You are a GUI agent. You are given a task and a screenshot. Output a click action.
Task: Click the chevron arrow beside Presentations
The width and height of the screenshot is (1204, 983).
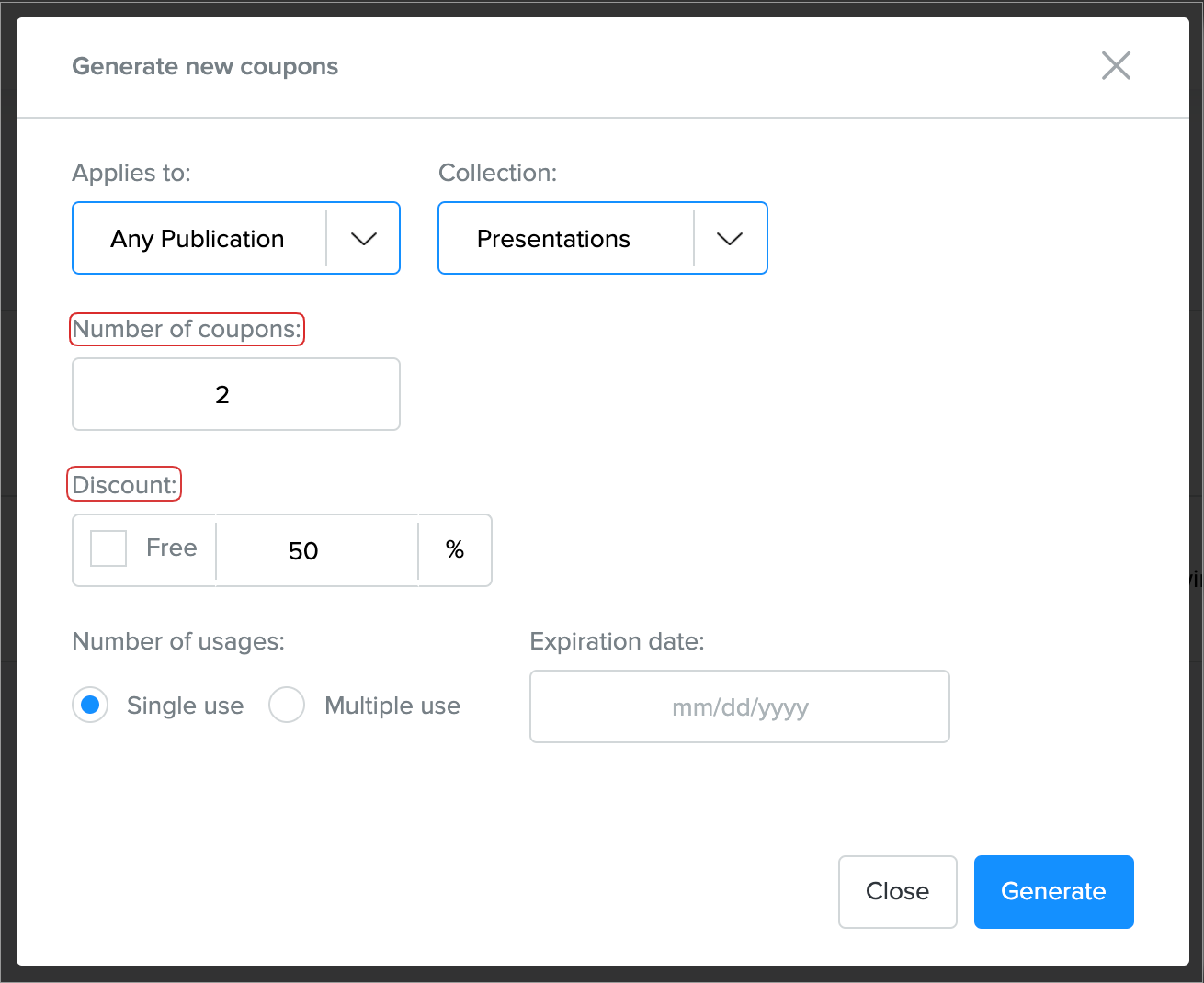[x=730, y=239]
